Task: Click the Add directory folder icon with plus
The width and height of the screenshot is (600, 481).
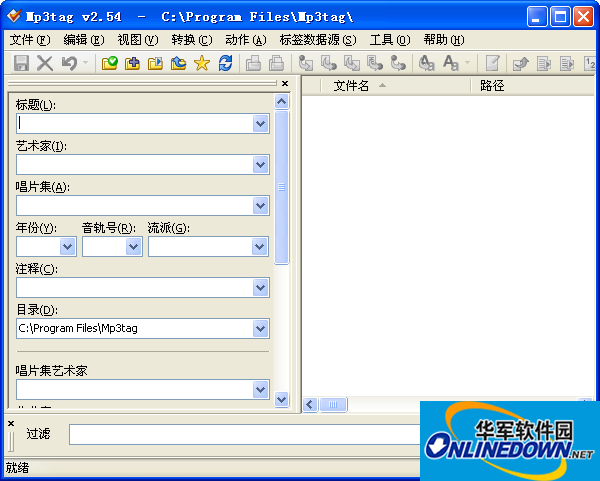Action: point(132,63)
